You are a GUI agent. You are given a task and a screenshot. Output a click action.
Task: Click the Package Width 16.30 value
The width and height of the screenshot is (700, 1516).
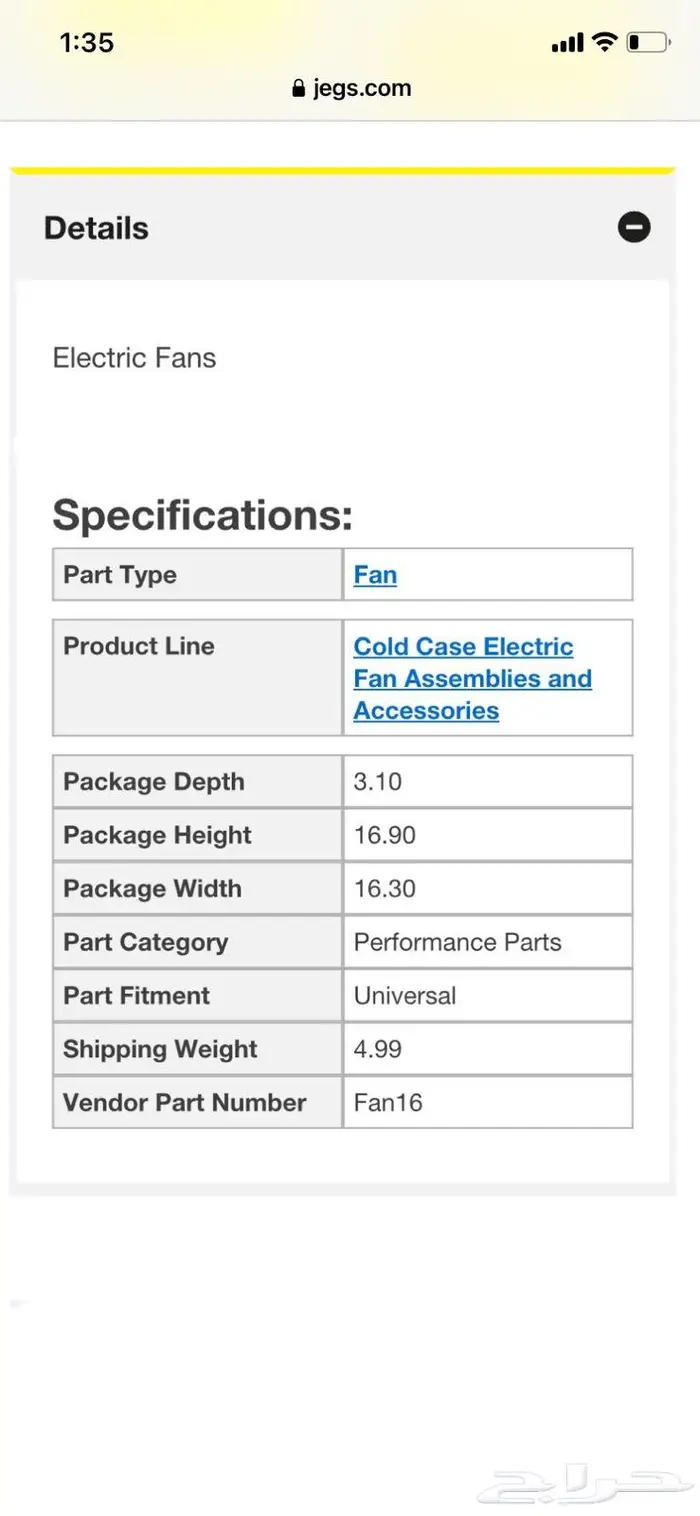tap(385, 888)
